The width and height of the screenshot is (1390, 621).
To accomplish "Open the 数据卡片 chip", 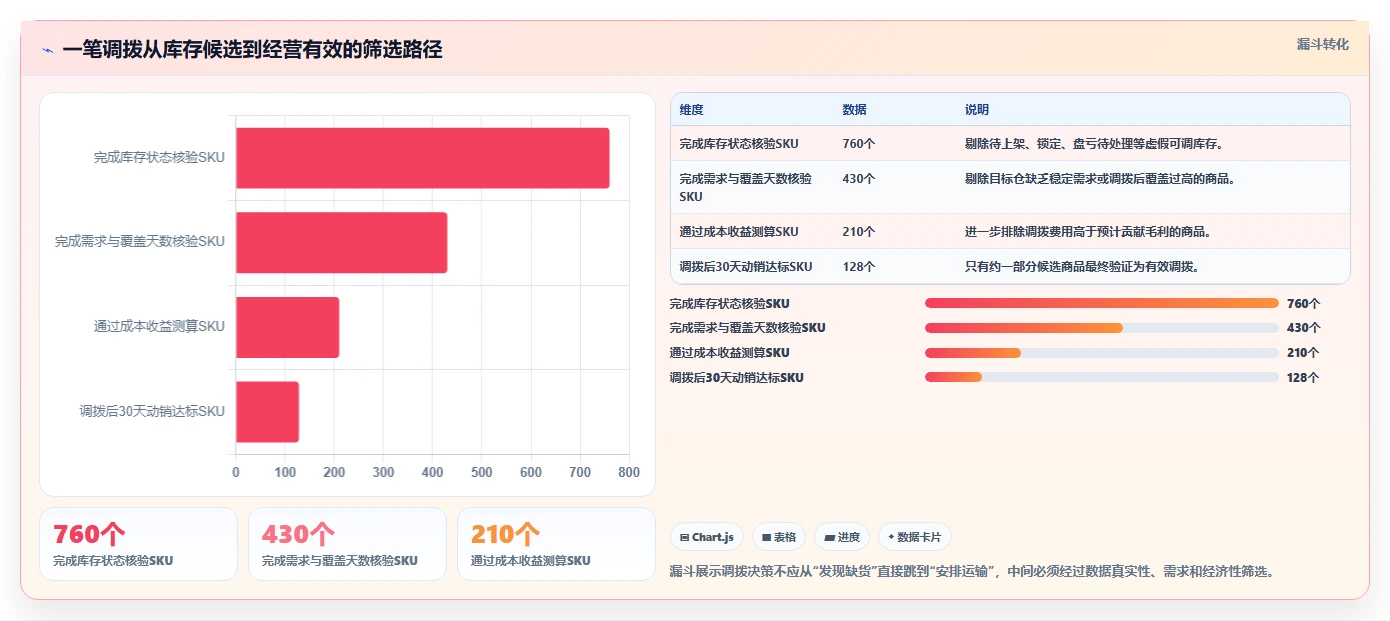I will (x=915, y=537).
